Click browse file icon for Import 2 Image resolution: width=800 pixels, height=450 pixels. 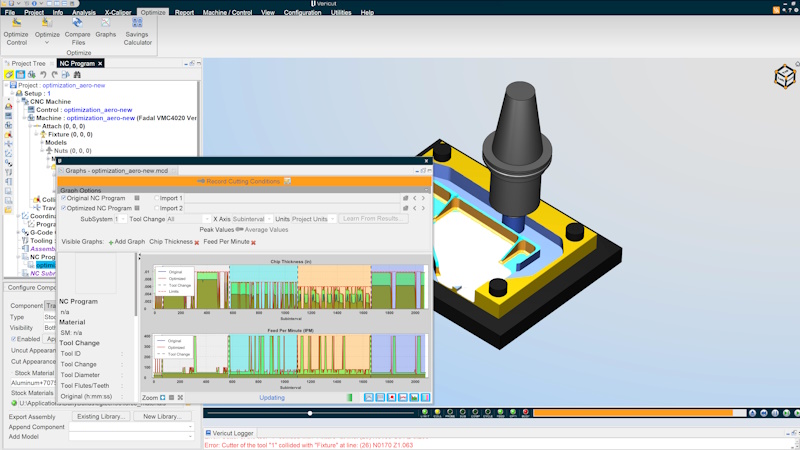(x=406, y=208)
